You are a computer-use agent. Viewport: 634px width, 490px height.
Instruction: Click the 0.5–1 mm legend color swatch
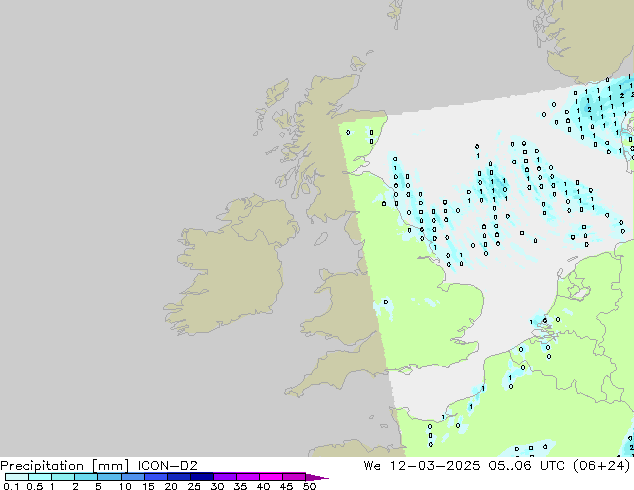click(x=40, y=477)
